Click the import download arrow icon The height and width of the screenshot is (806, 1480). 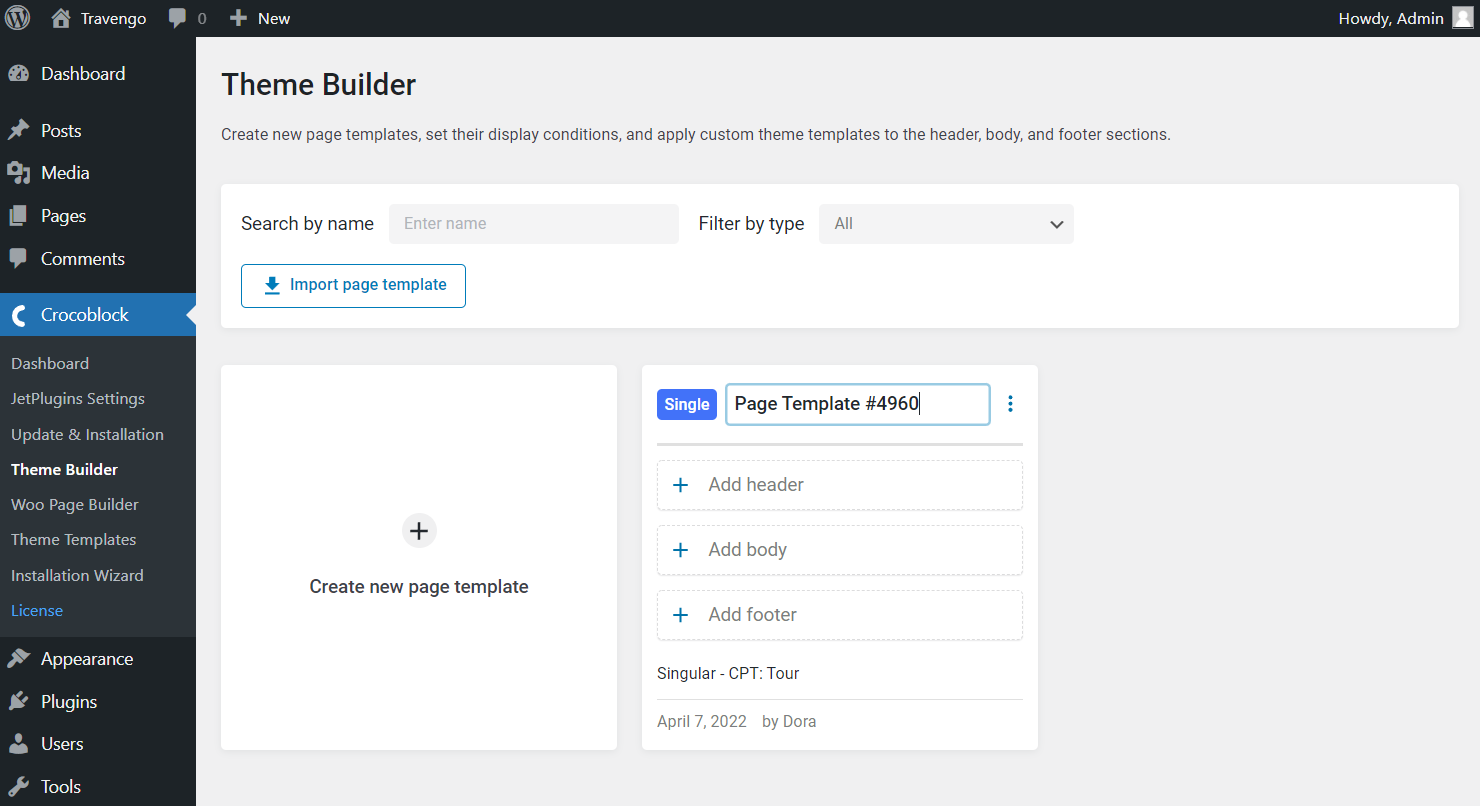[272, 286]
